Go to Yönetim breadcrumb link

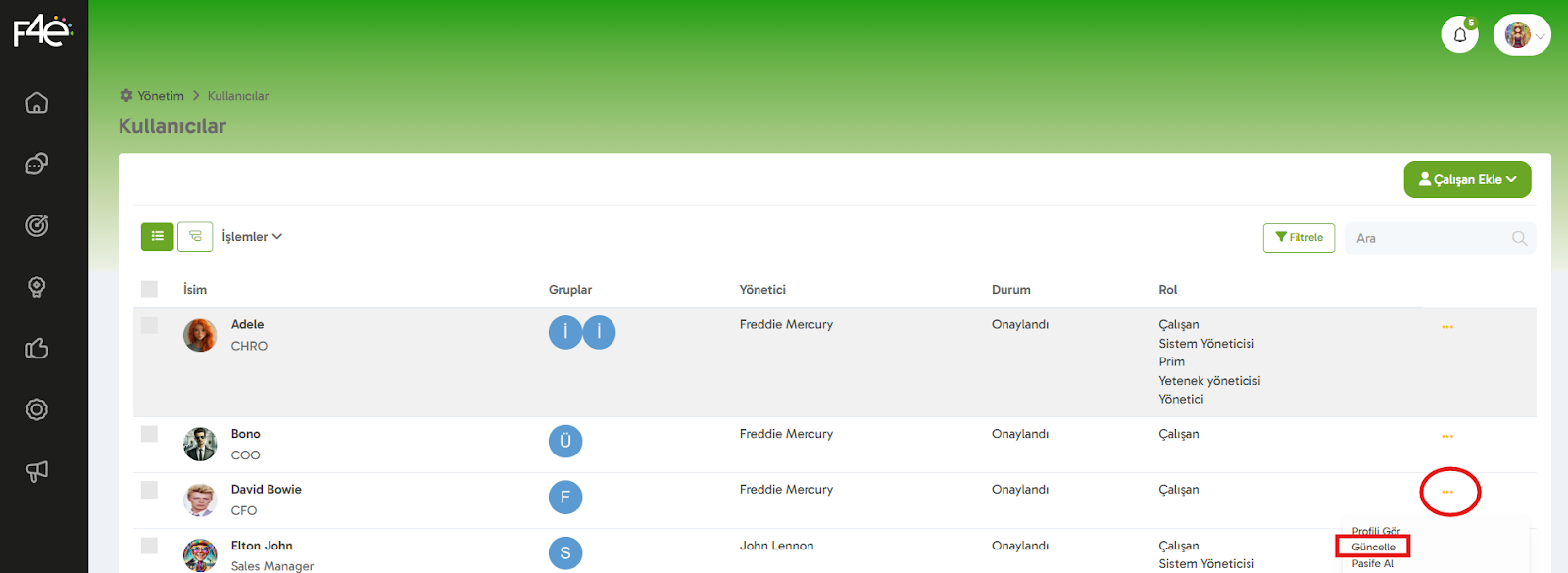click(160, 96)
